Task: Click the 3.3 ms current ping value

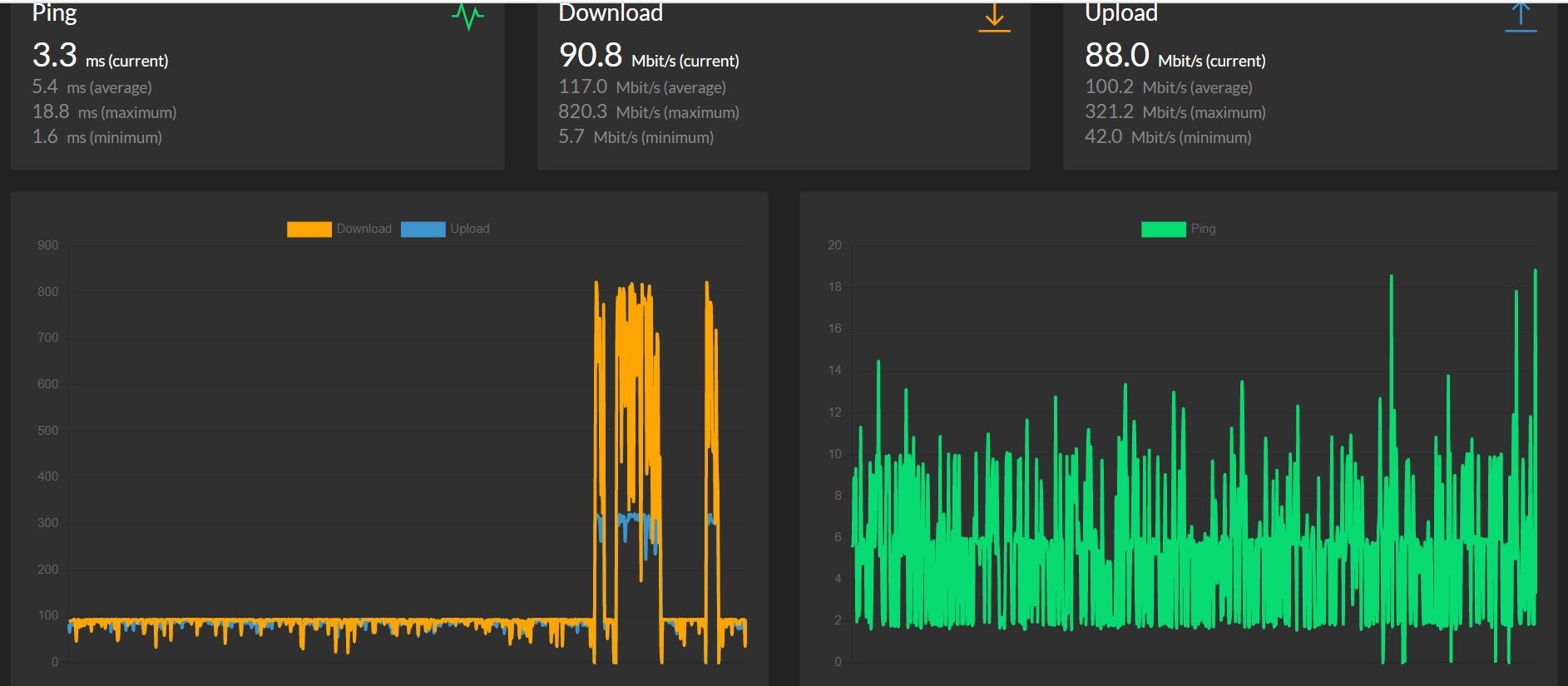Action: 100,56
